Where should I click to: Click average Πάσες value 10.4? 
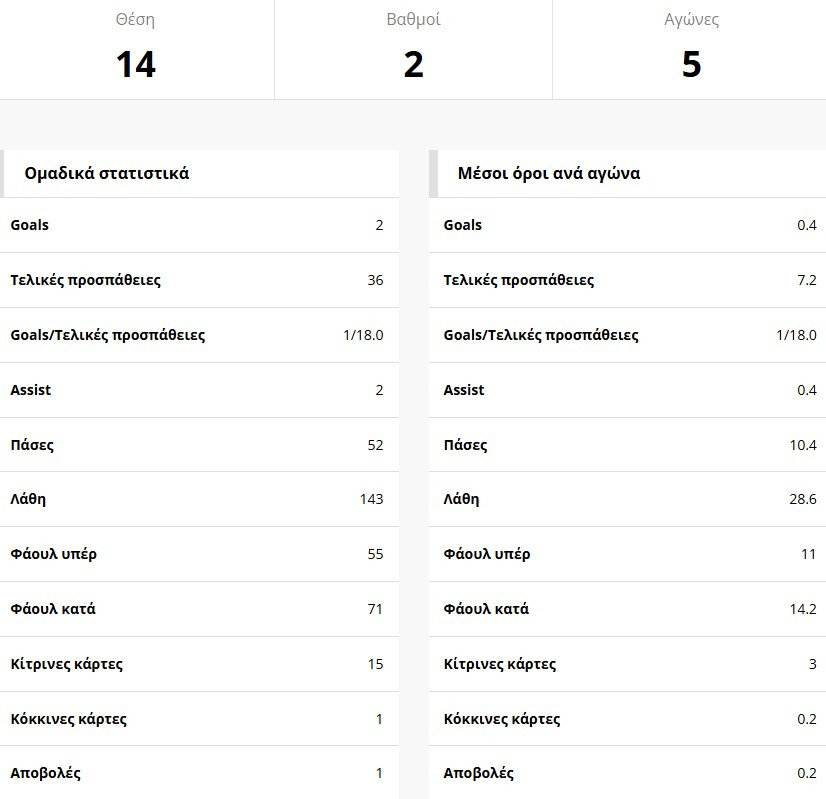click(x=803, y=445)
